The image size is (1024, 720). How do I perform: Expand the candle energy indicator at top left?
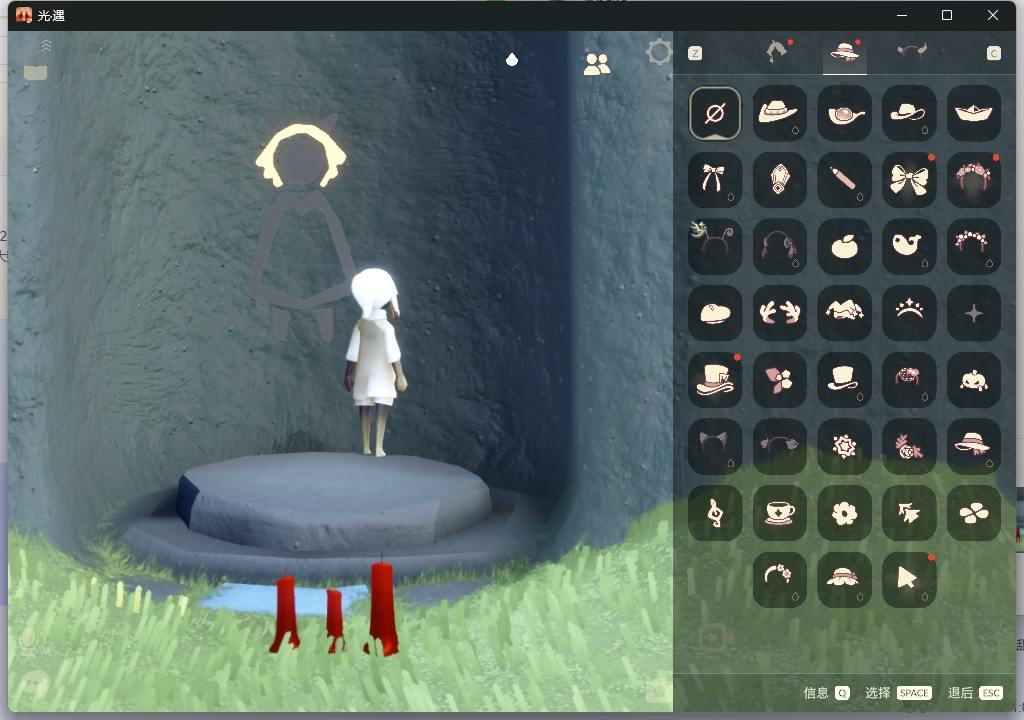click(x=36, y=62)
